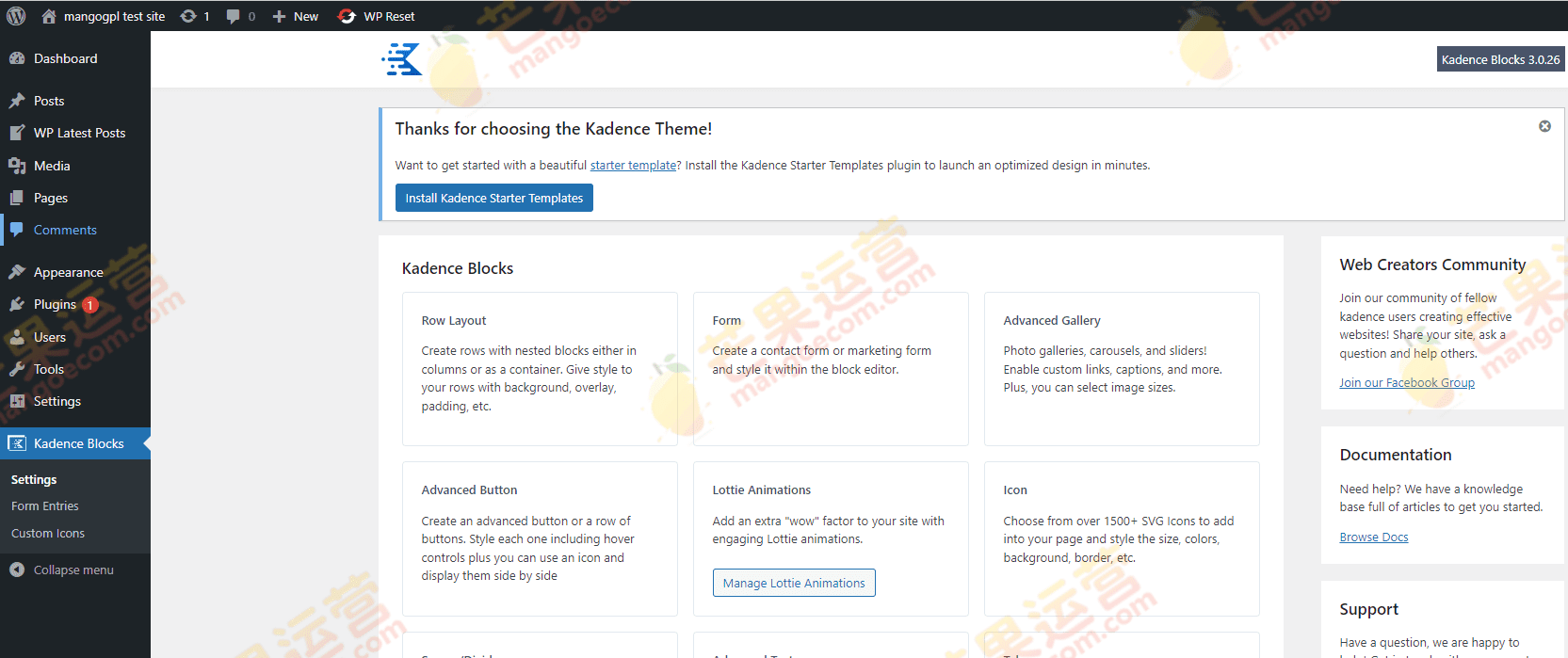Click the Comments bubble icon in sidebar
The width and height of the screenshot is (1568, 658).
coord(17,230)
